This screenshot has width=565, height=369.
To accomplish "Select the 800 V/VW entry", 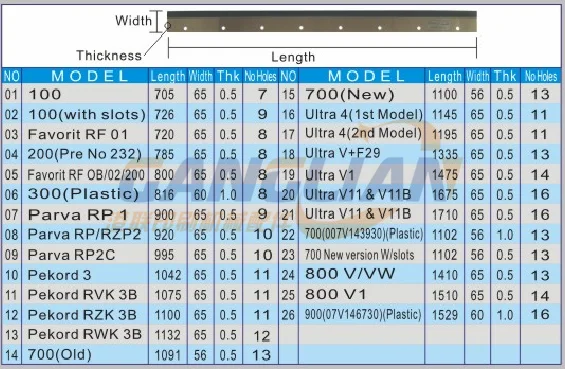I will 350,274.
